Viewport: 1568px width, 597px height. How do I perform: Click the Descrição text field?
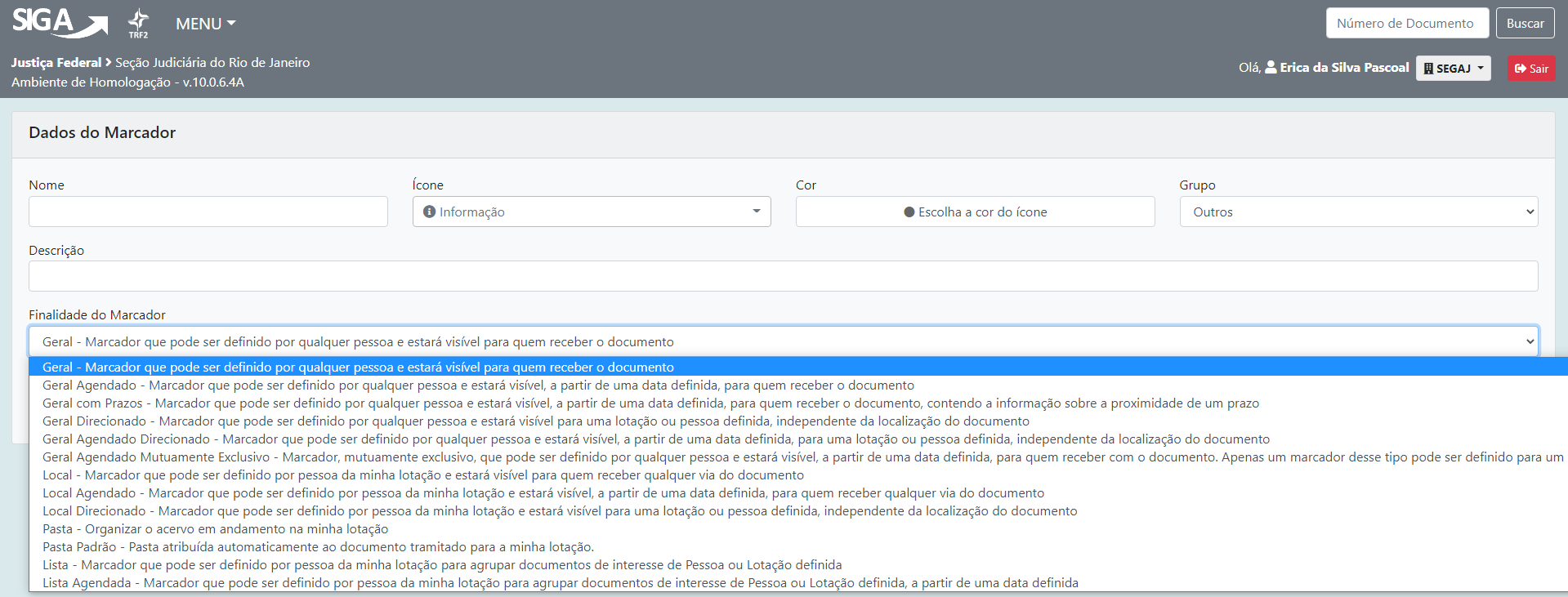point(782,276)
